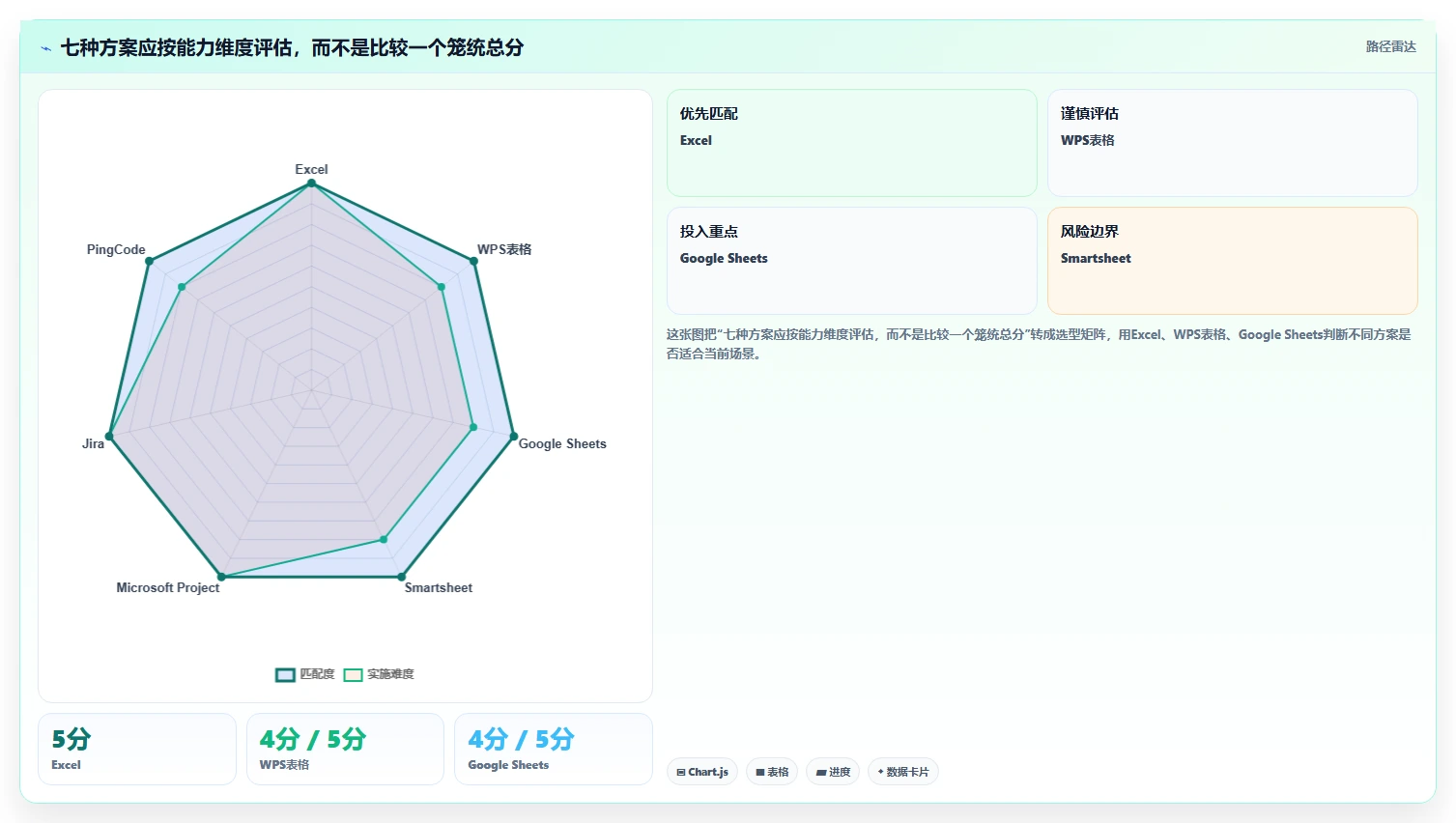1456x823 pixels.
Task: Click the icon in the 进度 tag
Action: click(x=821, y=773)
